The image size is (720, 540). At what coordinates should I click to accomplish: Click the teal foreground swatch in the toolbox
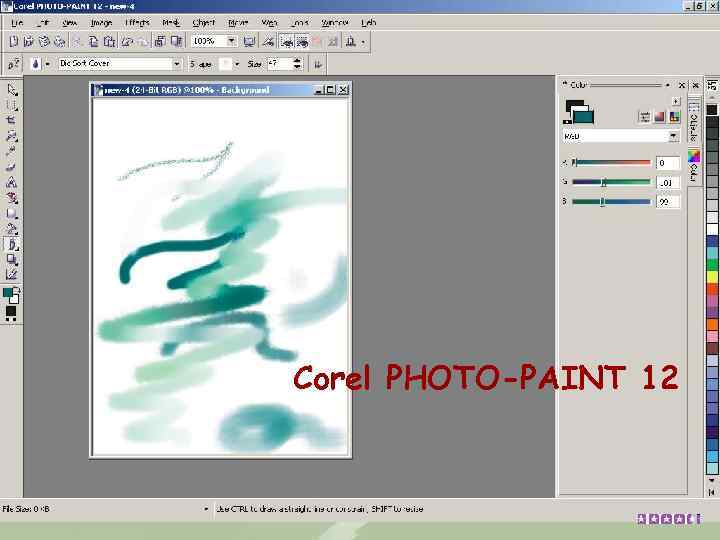point(7,293)
